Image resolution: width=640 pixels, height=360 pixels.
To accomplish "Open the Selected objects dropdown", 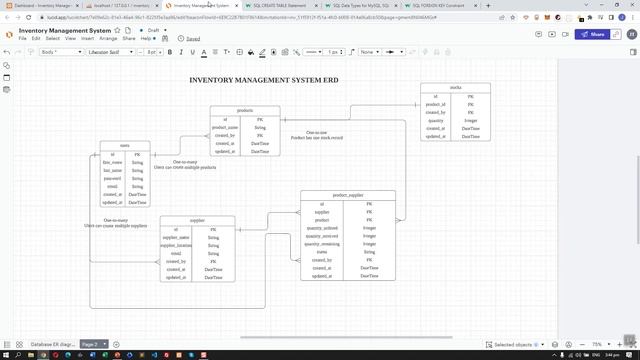I will pos(514,344).
